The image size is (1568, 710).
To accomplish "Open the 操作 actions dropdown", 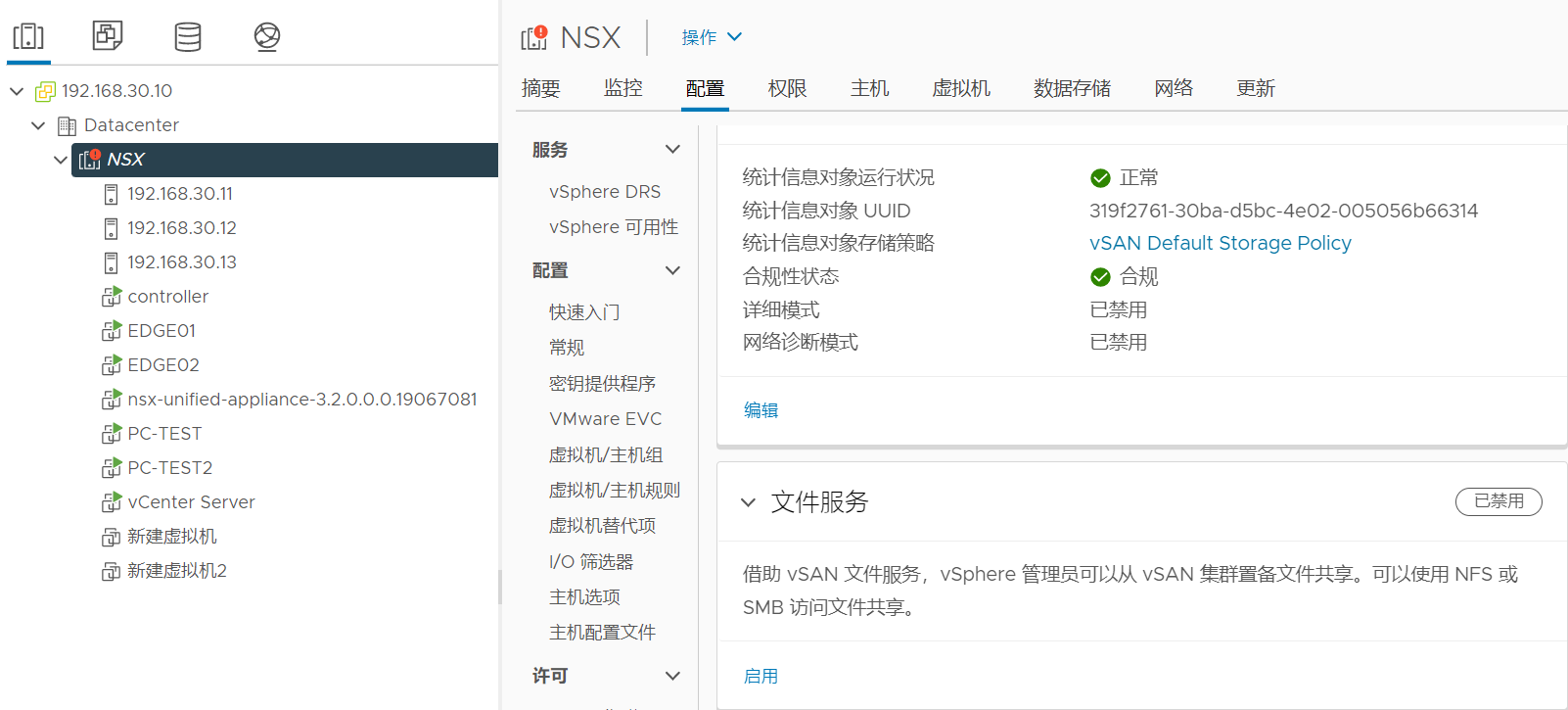I will (712, 37).
